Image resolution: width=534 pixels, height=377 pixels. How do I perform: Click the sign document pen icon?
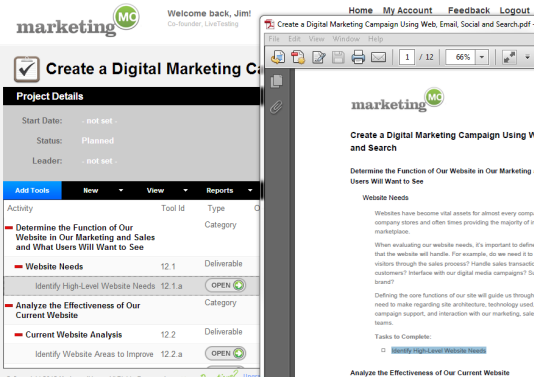[318, 57]
